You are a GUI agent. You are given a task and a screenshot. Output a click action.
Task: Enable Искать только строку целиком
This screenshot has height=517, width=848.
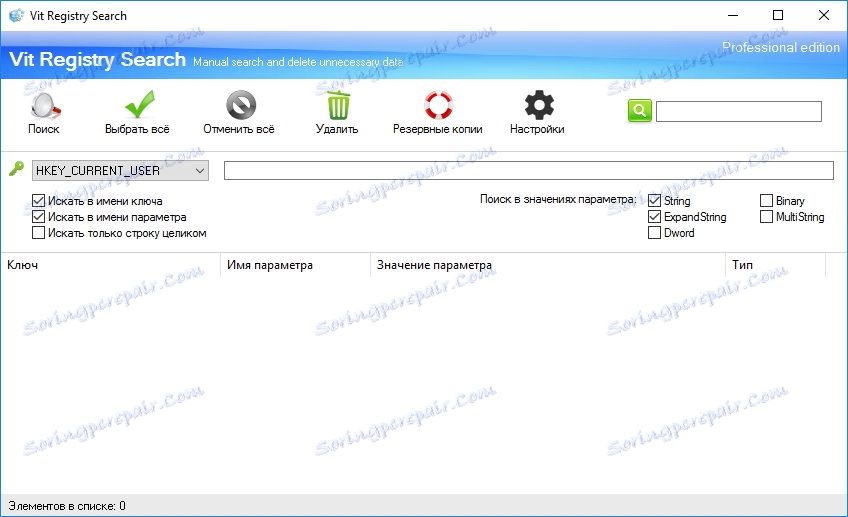[38, 233]
